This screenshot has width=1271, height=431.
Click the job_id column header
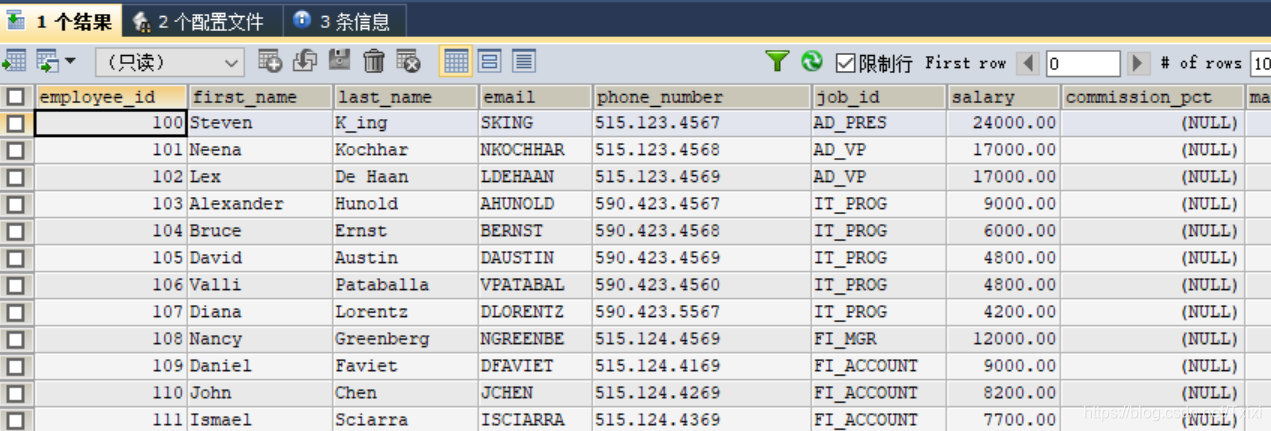879,97
